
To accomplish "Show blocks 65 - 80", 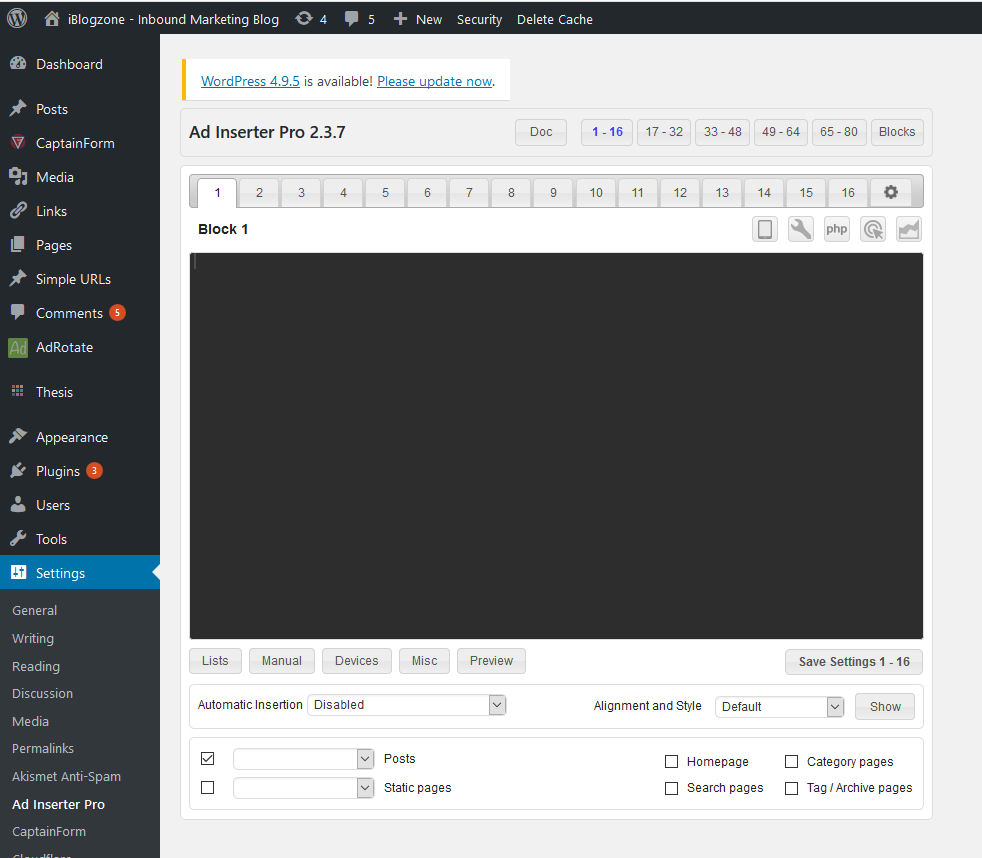I will pyautogui.click(x=839, y=132).
